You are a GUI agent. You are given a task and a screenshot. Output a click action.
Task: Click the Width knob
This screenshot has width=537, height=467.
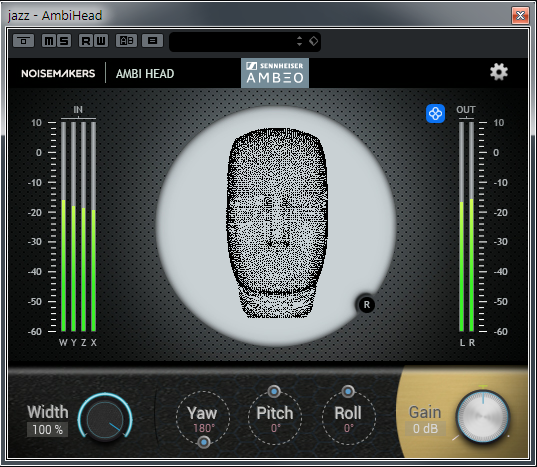point(105,420)
